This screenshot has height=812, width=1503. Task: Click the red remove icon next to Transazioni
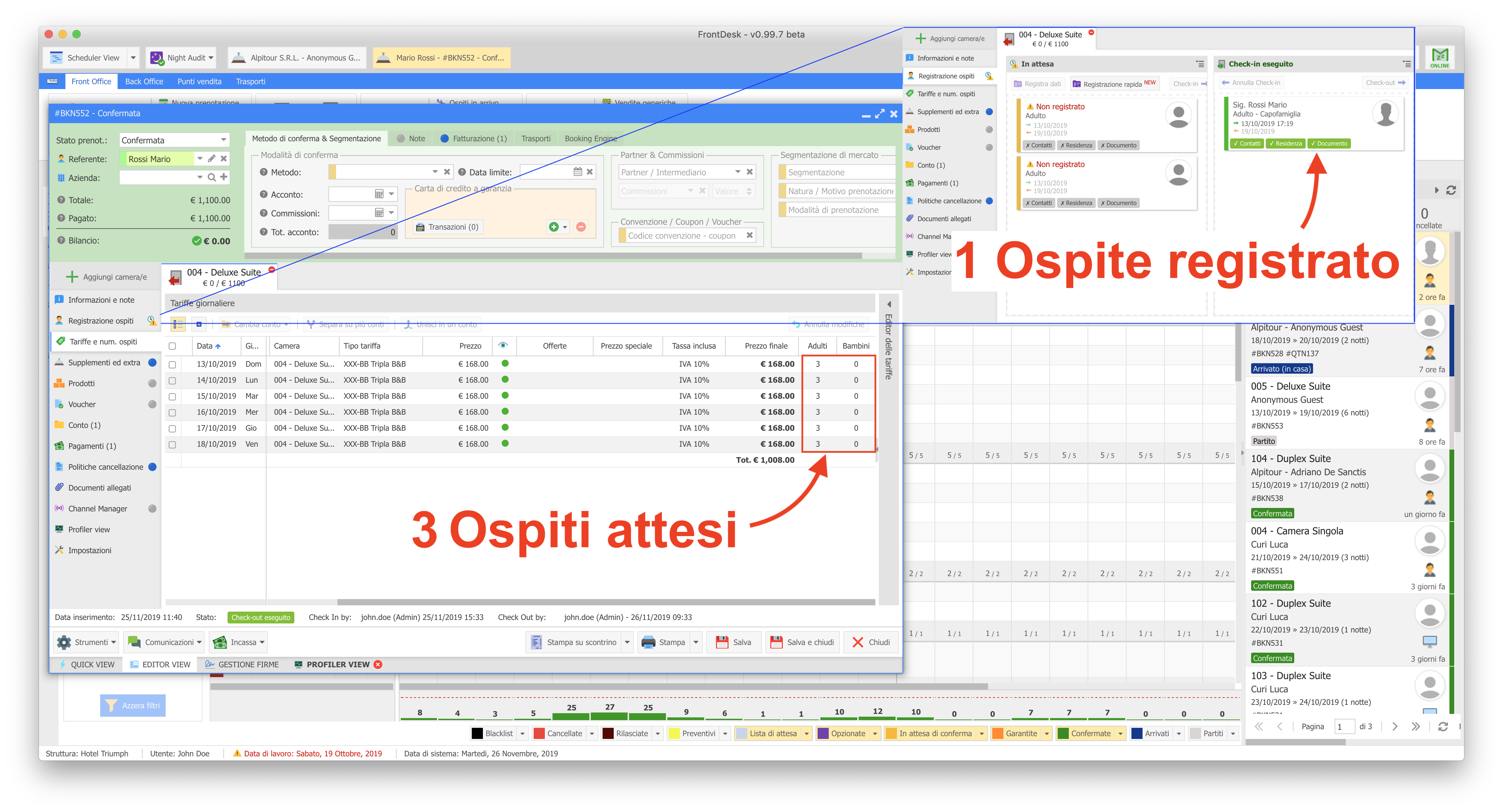(581, 227)
